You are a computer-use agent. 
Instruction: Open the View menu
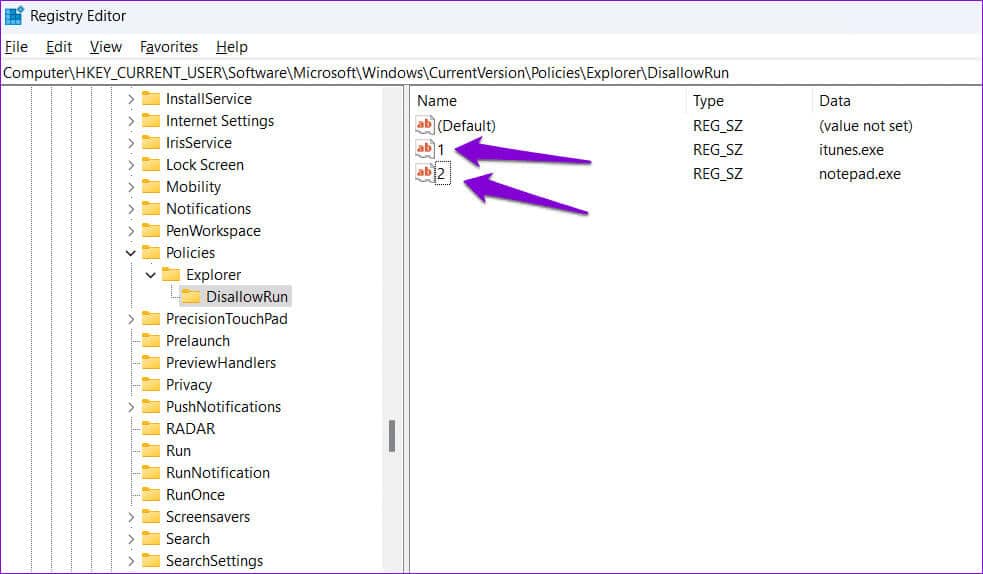click(105, 47)
